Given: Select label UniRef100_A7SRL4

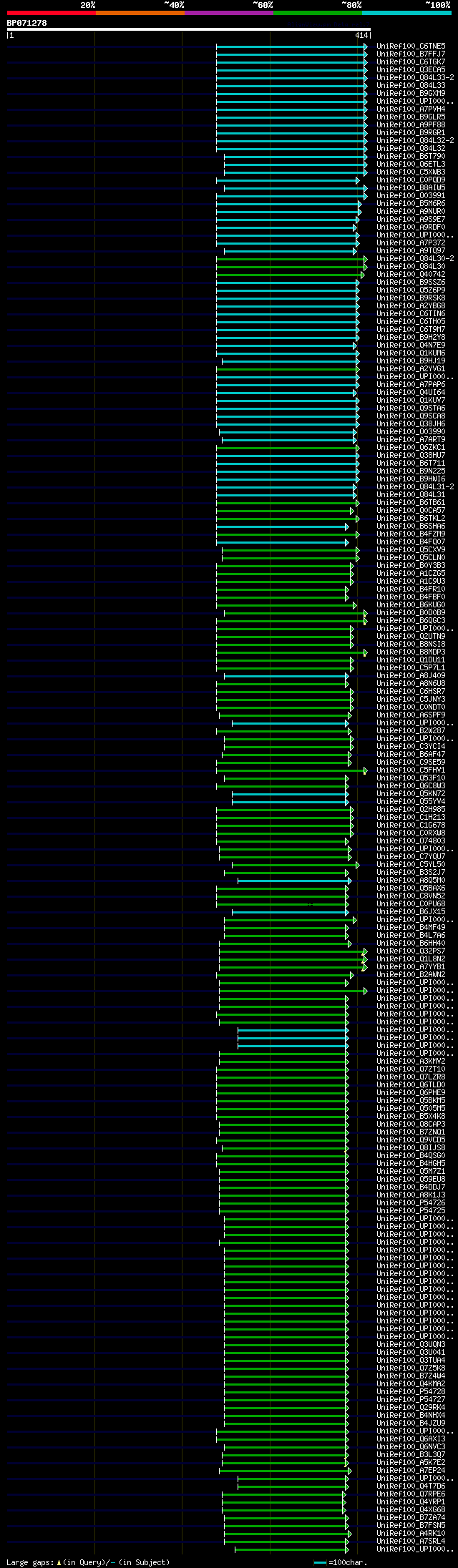Looking at the screenshot, I should [x=411, y=1541].
